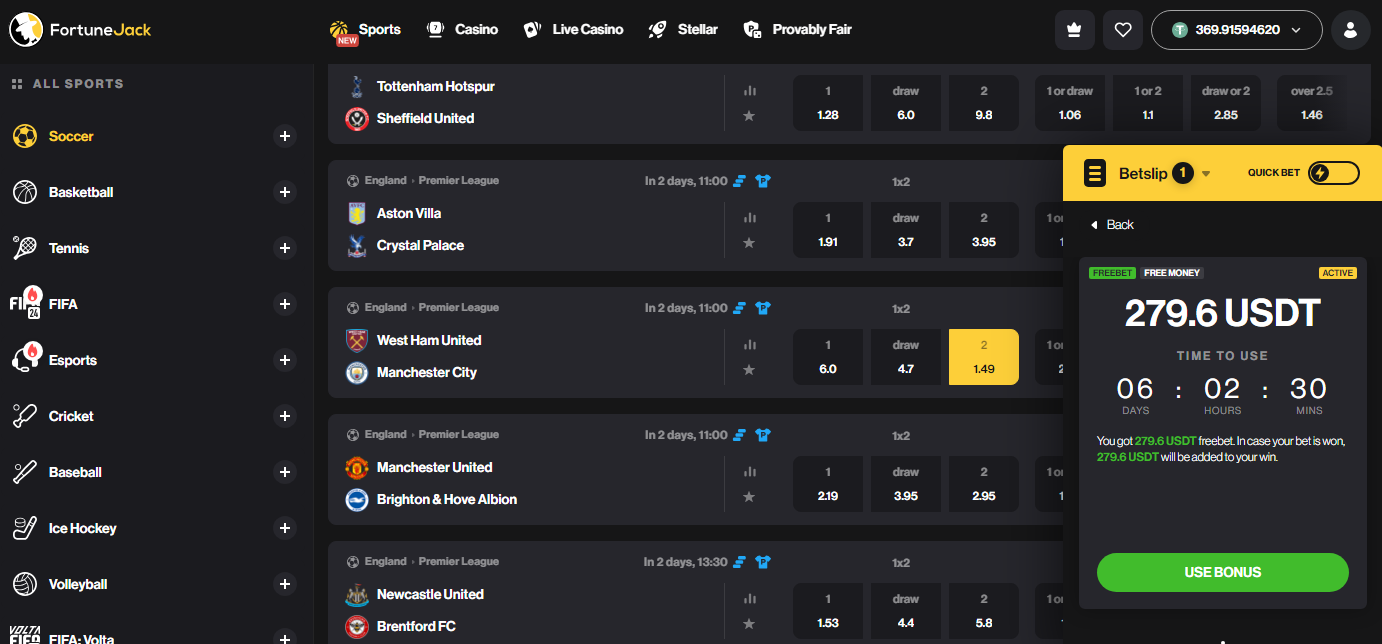Open the Live Casino menu
The width and height of the screenshot is (1382, 644).
(574, 30)
